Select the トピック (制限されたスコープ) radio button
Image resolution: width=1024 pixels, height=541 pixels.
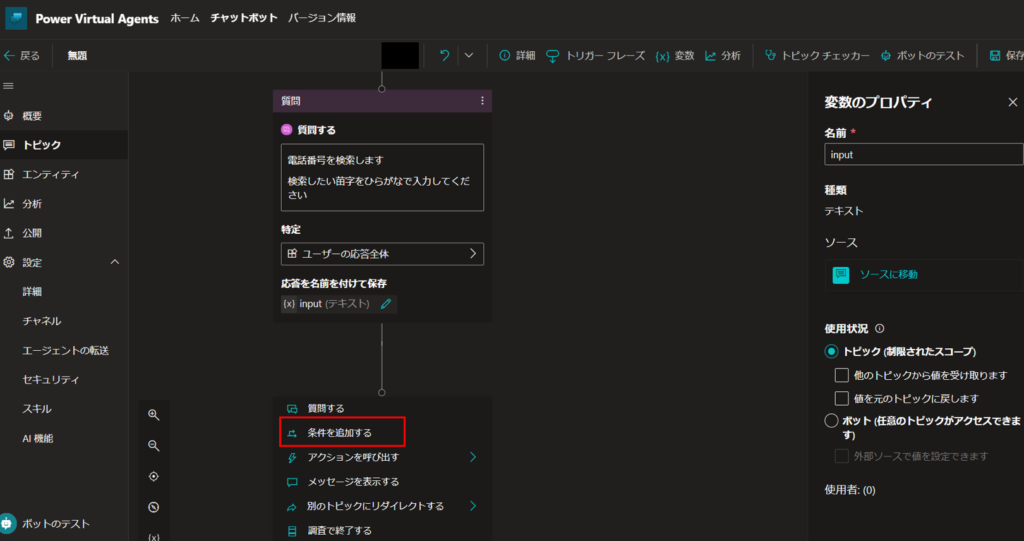pyautogui.click(x=831, y=352)
